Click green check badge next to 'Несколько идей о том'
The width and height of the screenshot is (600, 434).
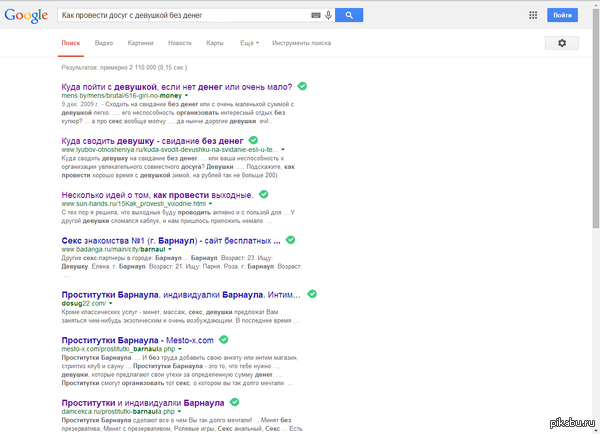[x=264, y=194]
